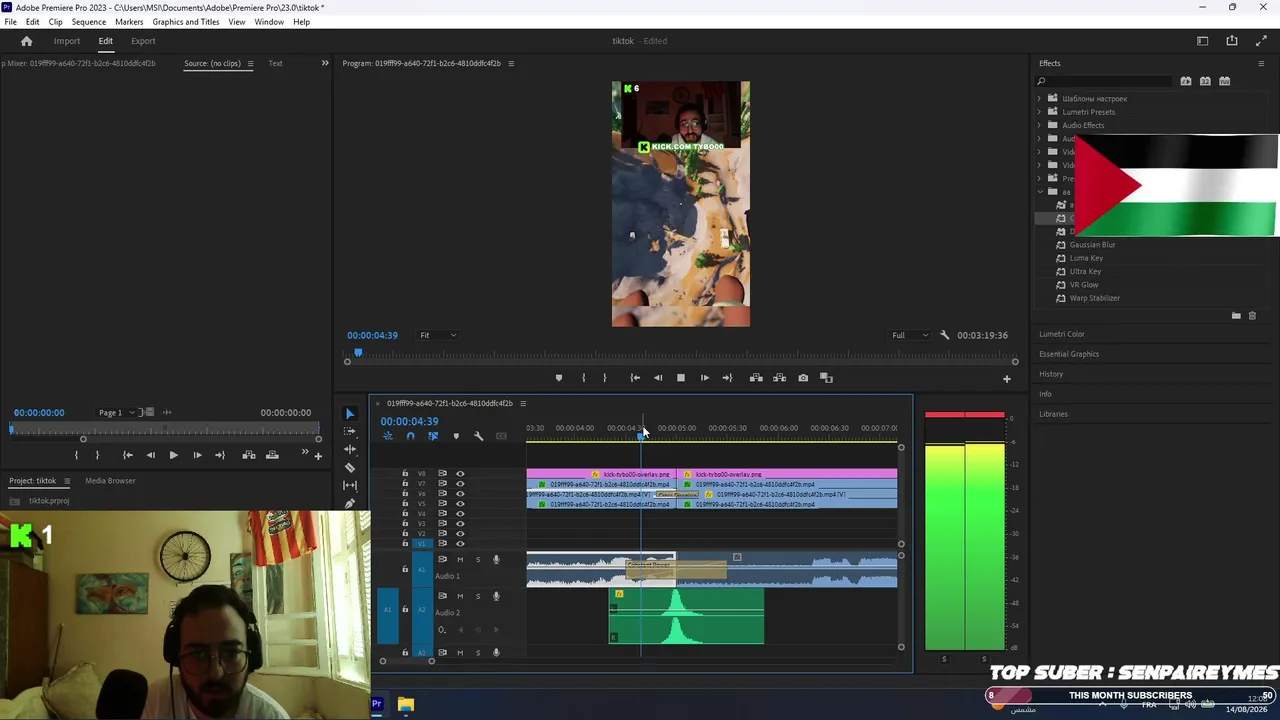This screenshot has height=720, width=1280.
Task: Switch to the Import workspace tab
Action: [x=67, y=41]
